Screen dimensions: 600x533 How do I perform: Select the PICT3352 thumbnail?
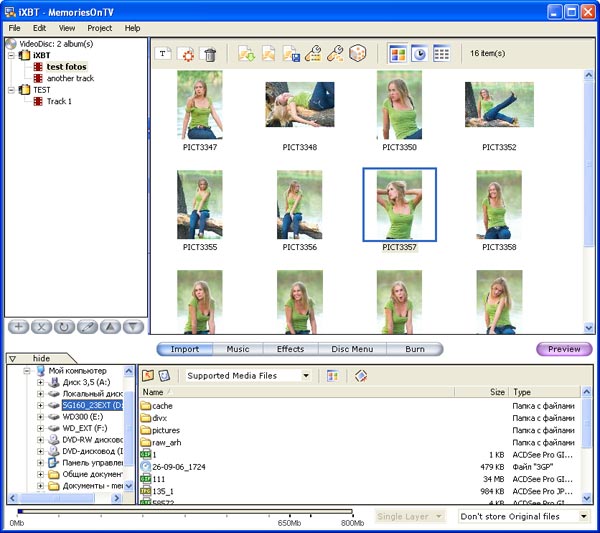pos(499,104)
